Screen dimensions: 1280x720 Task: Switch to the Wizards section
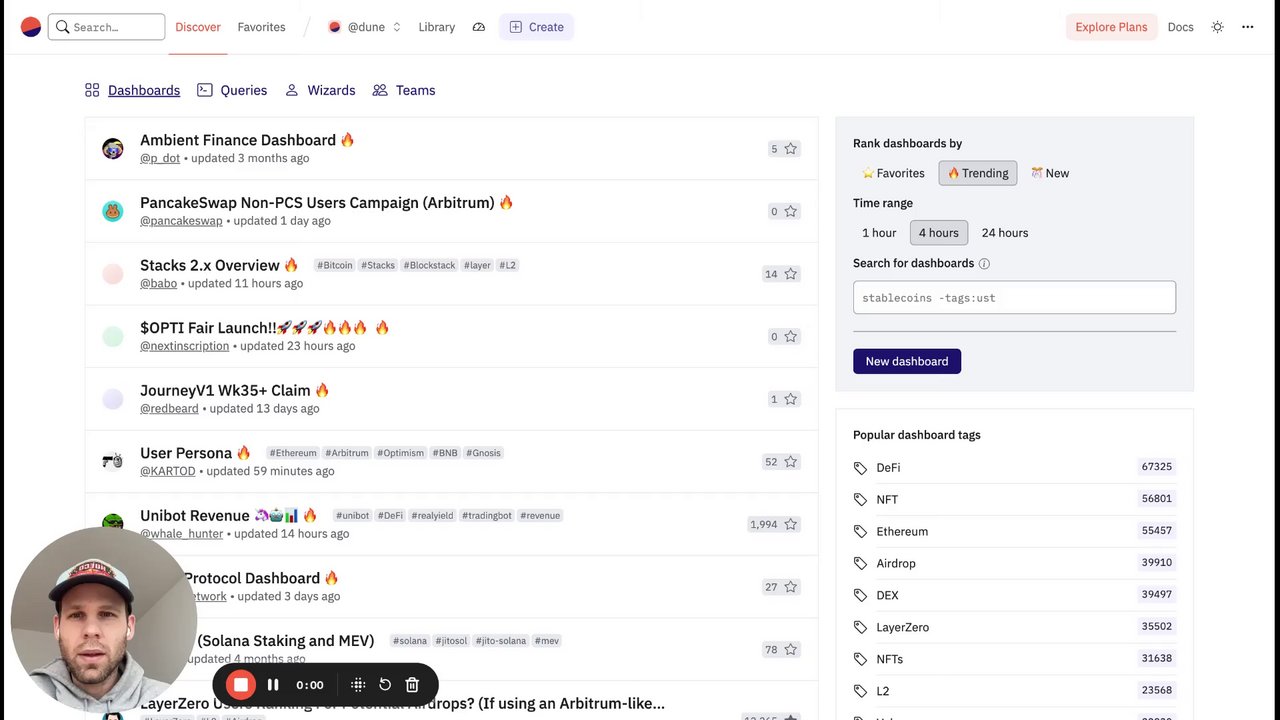[x=320, y=90]
